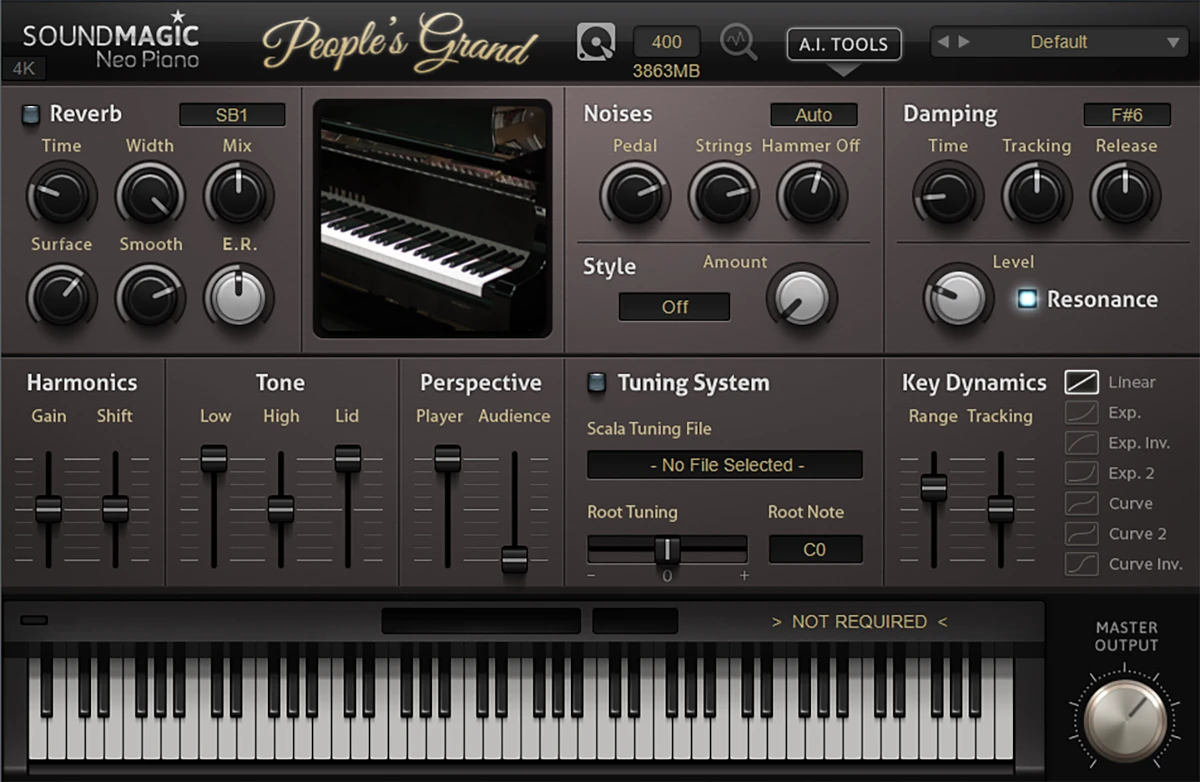1200x782 pixels.
Task: Select previous preset with left arrow
Action: pyautogui.click(x=945, y=42)
